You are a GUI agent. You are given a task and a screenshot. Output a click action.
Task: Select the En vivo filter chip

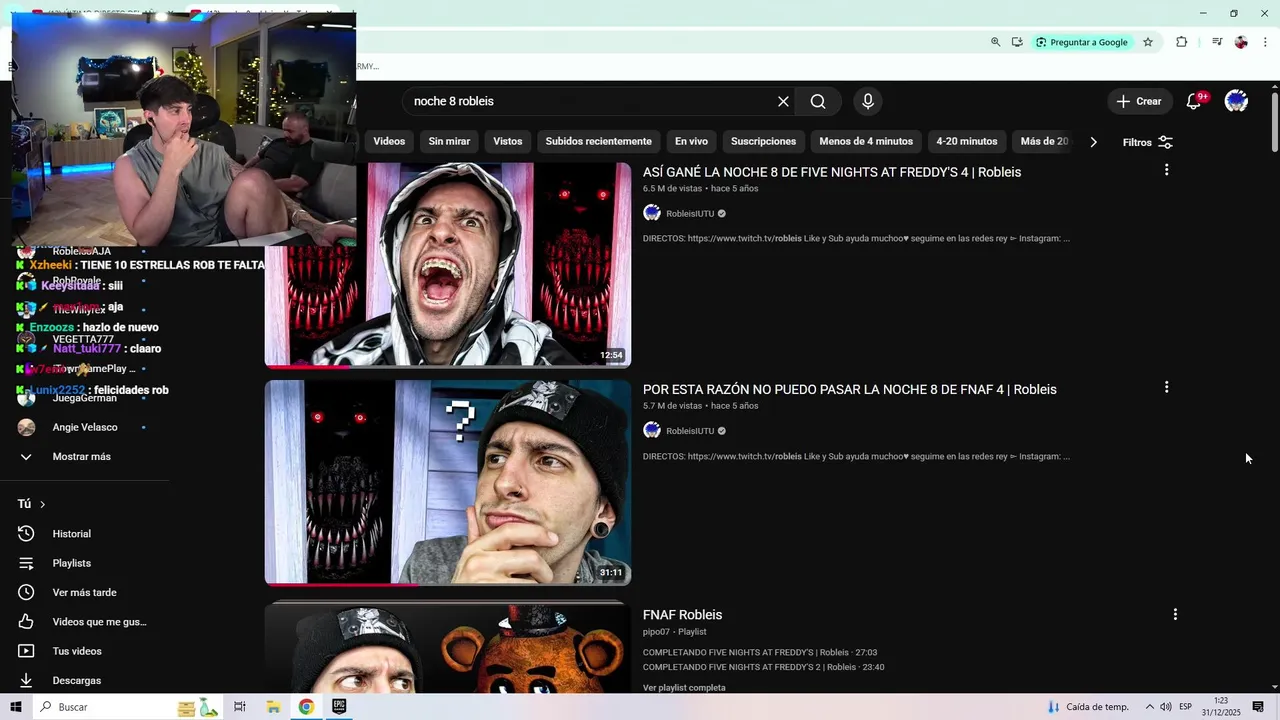point(691,141)
